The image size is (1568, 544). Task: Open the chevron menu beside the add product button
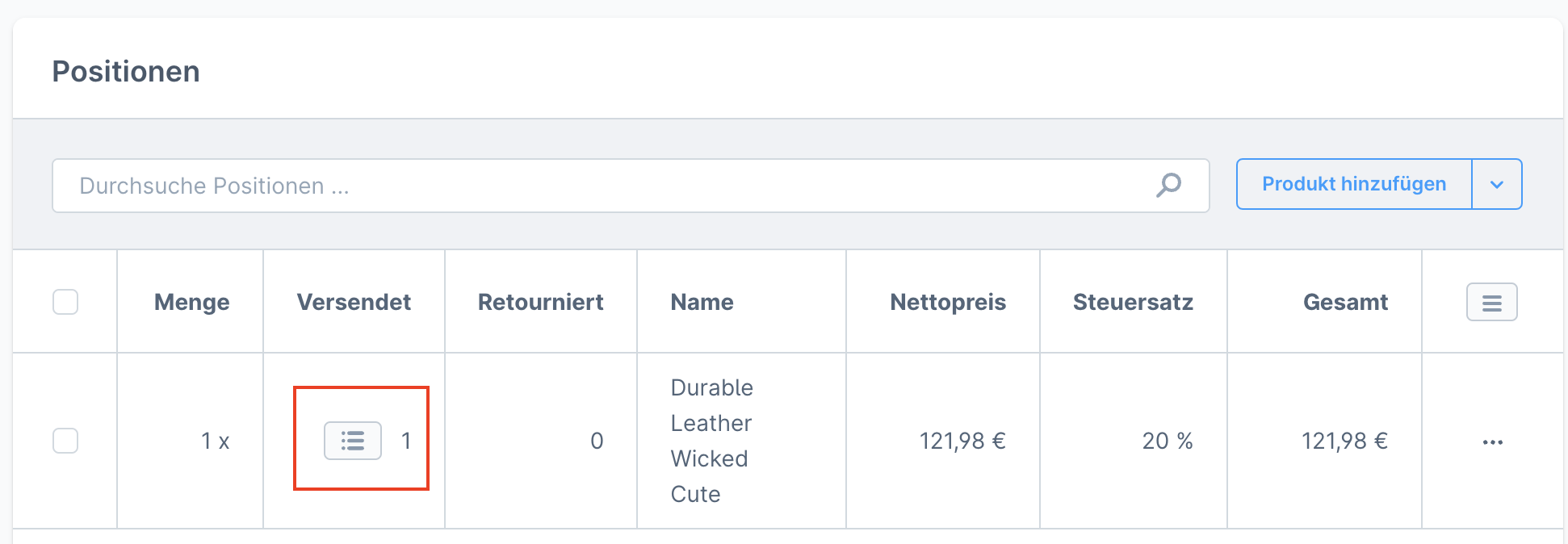[1497, 184]
